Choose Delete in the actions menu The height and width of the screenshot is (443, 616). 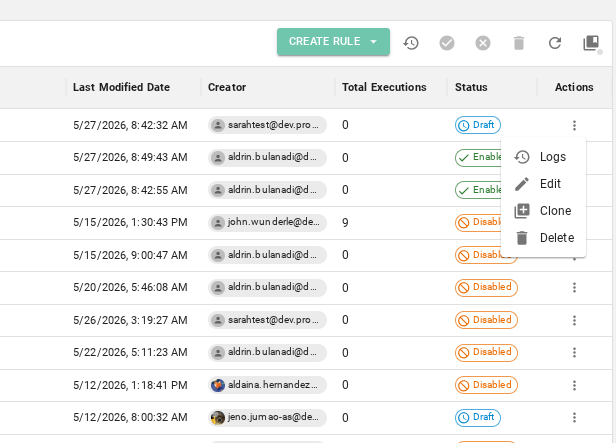(543, 238)
